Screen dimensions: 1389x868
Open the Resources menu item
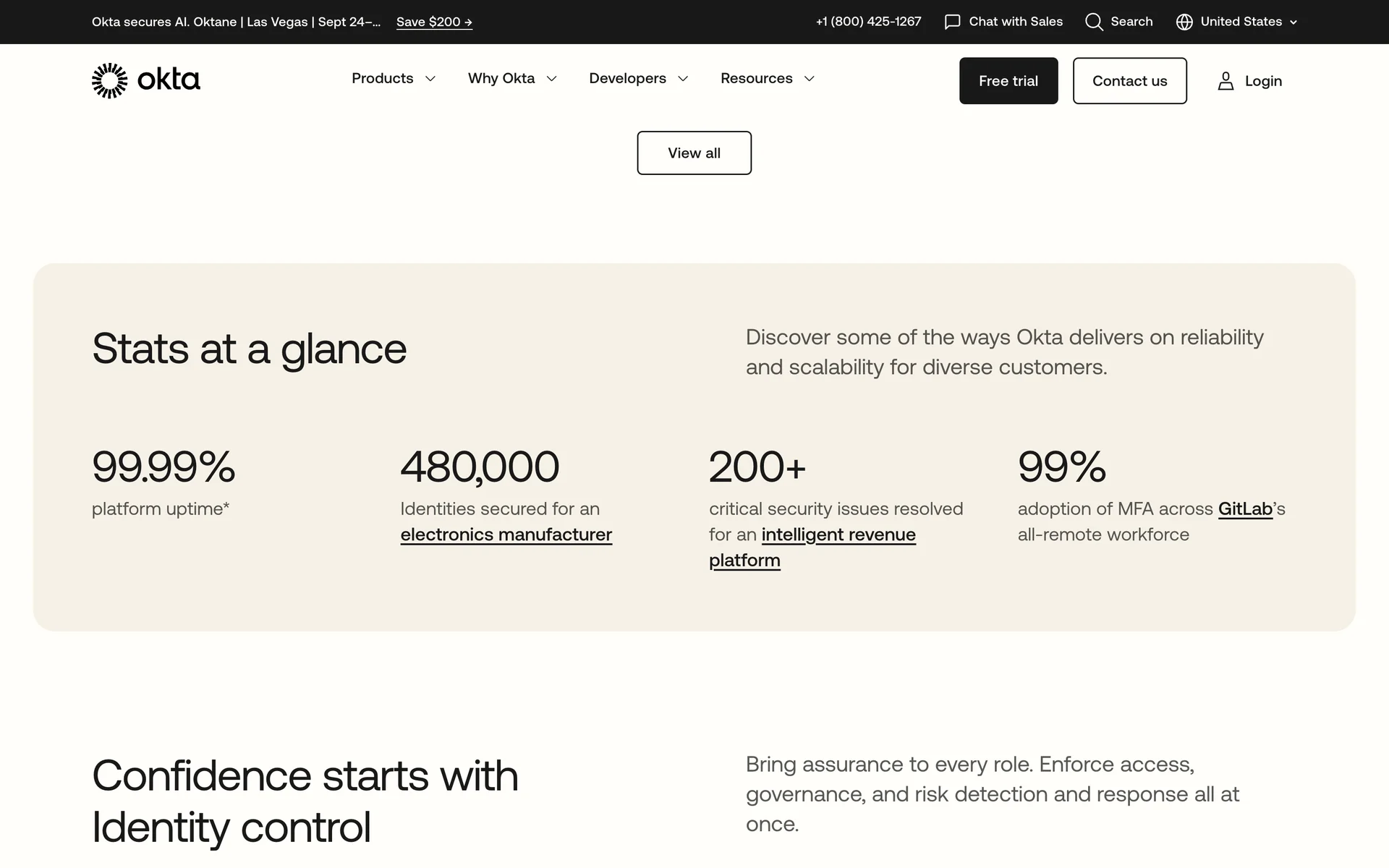click(x=756, y=78)
